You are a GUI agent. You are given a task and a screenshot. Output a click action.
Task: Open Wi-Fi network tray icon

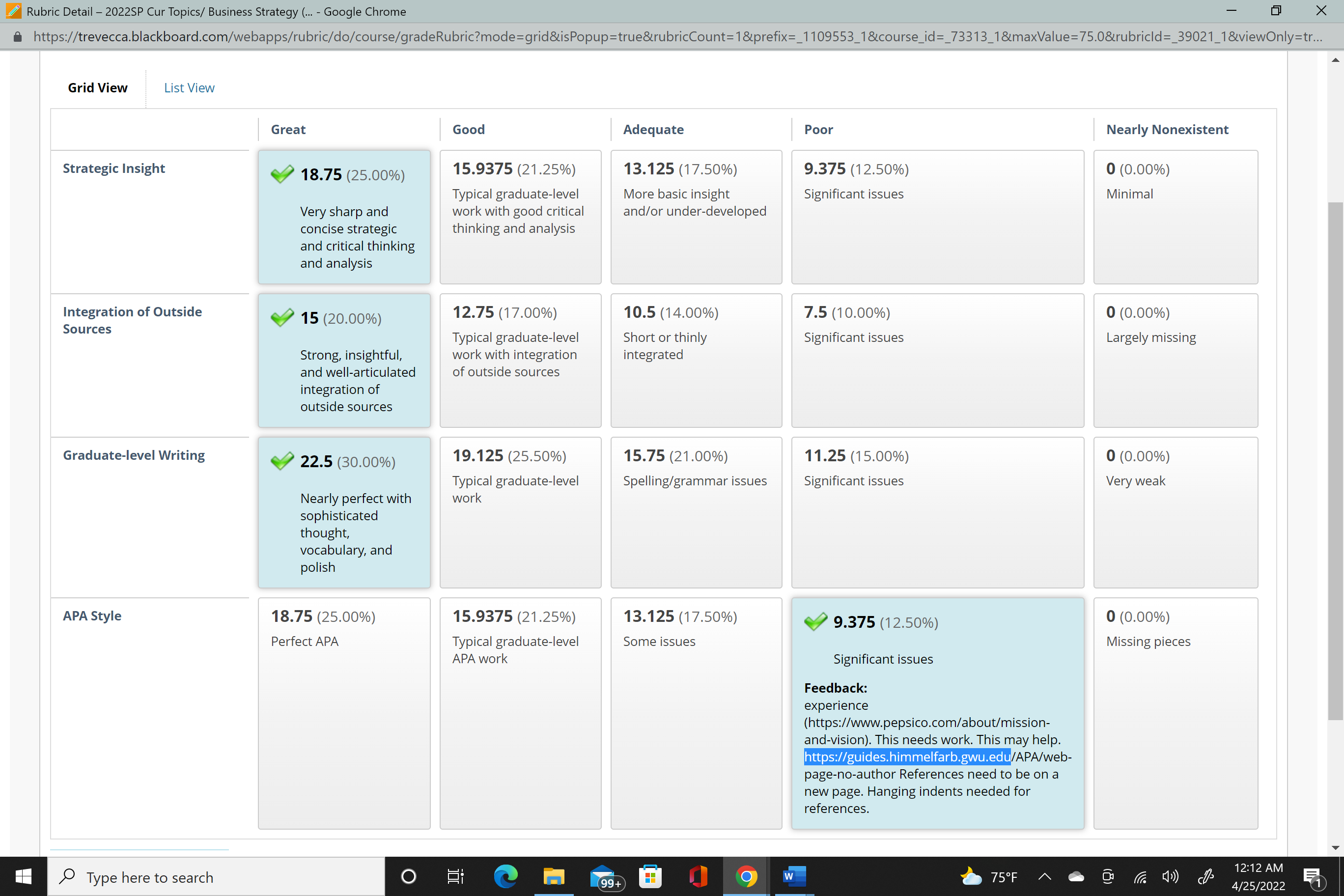click(1140, 876)
